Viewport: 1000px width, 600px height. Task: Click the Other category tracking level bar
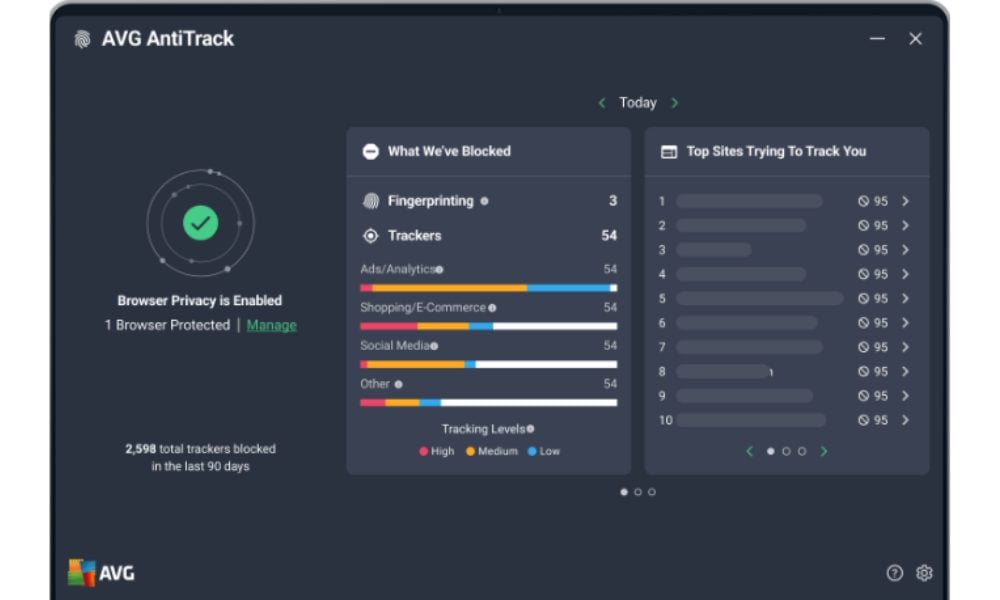[489, 403]
